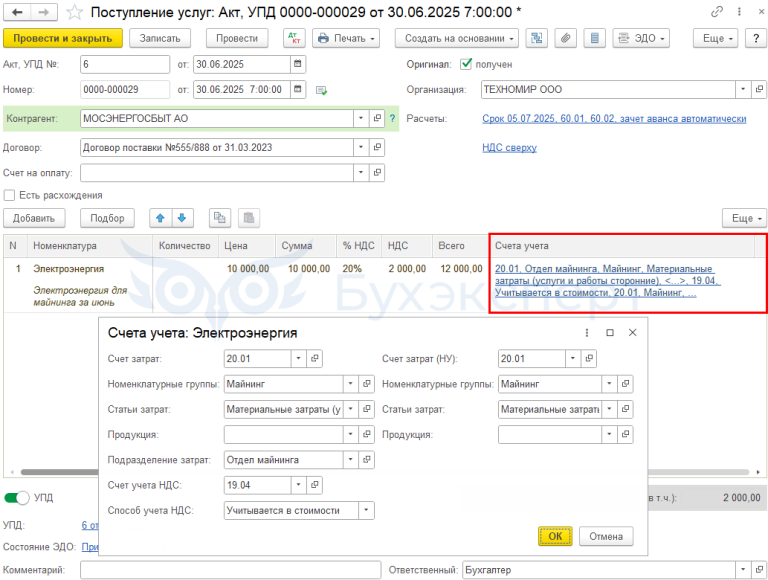Viewport: 768px width, 580px height.
Task: Open the Печать menu
Action: (x=346, y=38)
